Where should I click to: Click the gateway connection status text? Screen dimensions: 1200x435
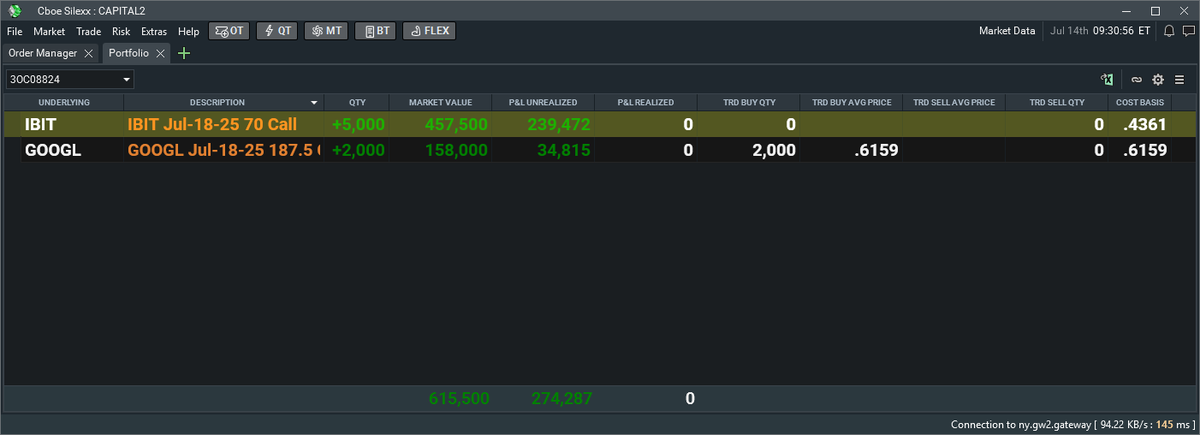click(1071, 424)
